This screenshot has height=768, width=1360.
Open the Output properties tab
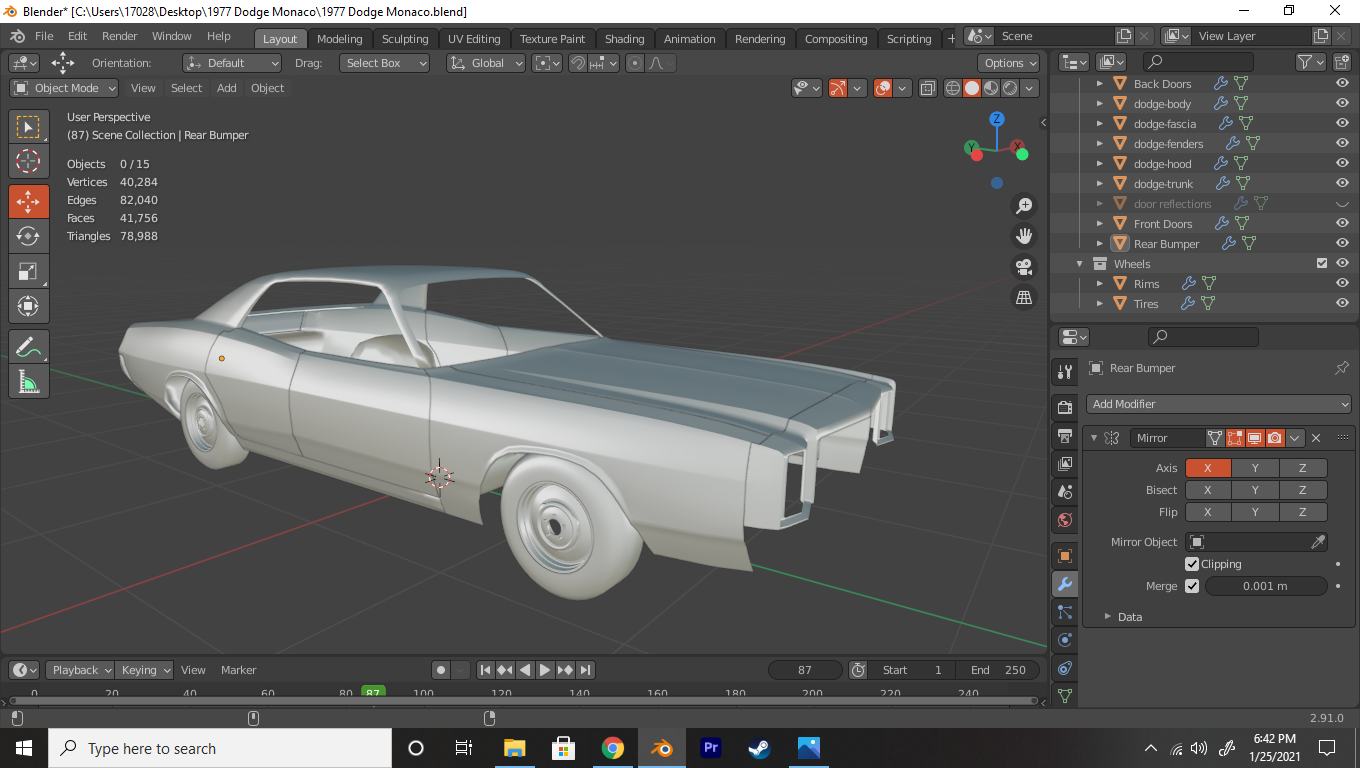coord(1065,436)
